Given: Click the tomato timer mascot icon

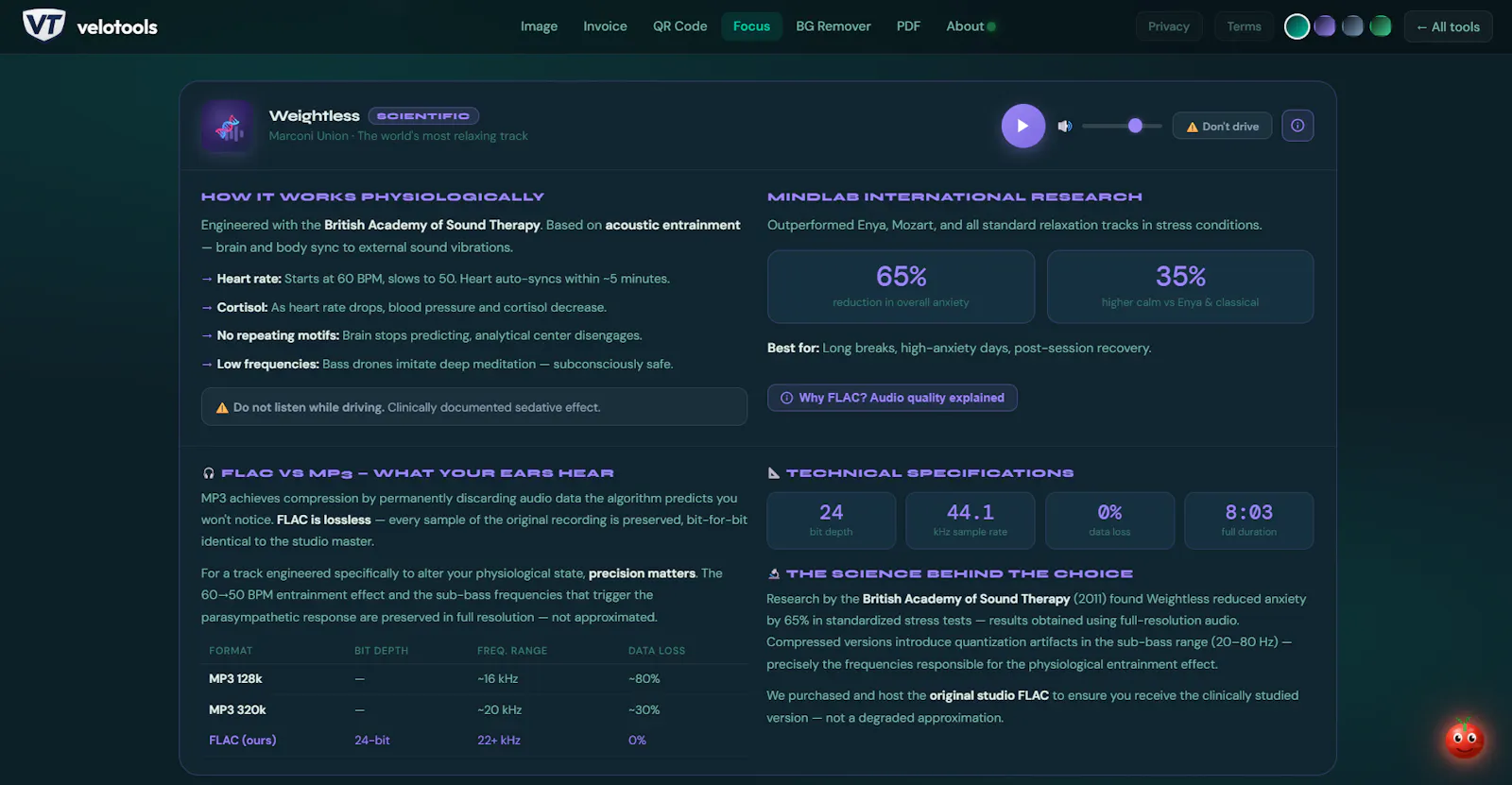Looking at the screenshot, I should tap(1464, 739).
